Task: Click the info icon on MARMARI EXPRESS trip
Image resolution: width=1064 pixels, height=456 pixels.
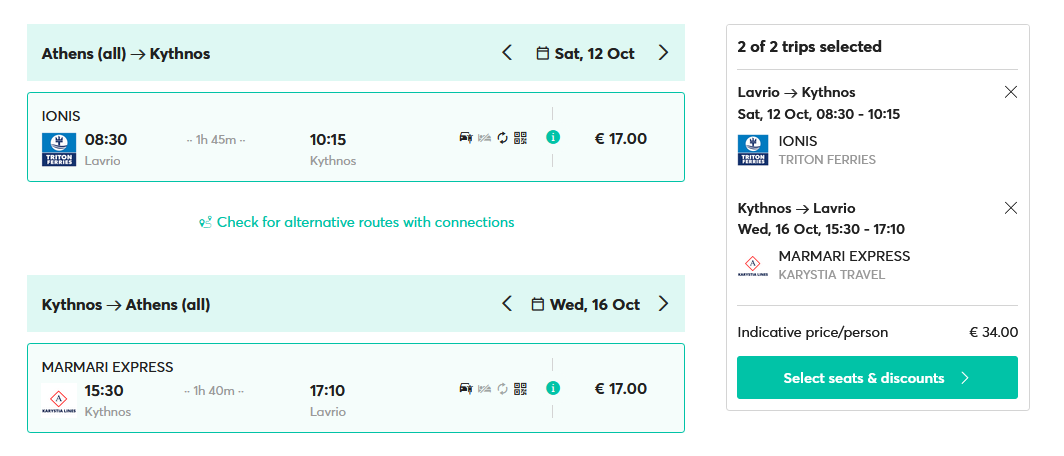Action: coord(553,388)
